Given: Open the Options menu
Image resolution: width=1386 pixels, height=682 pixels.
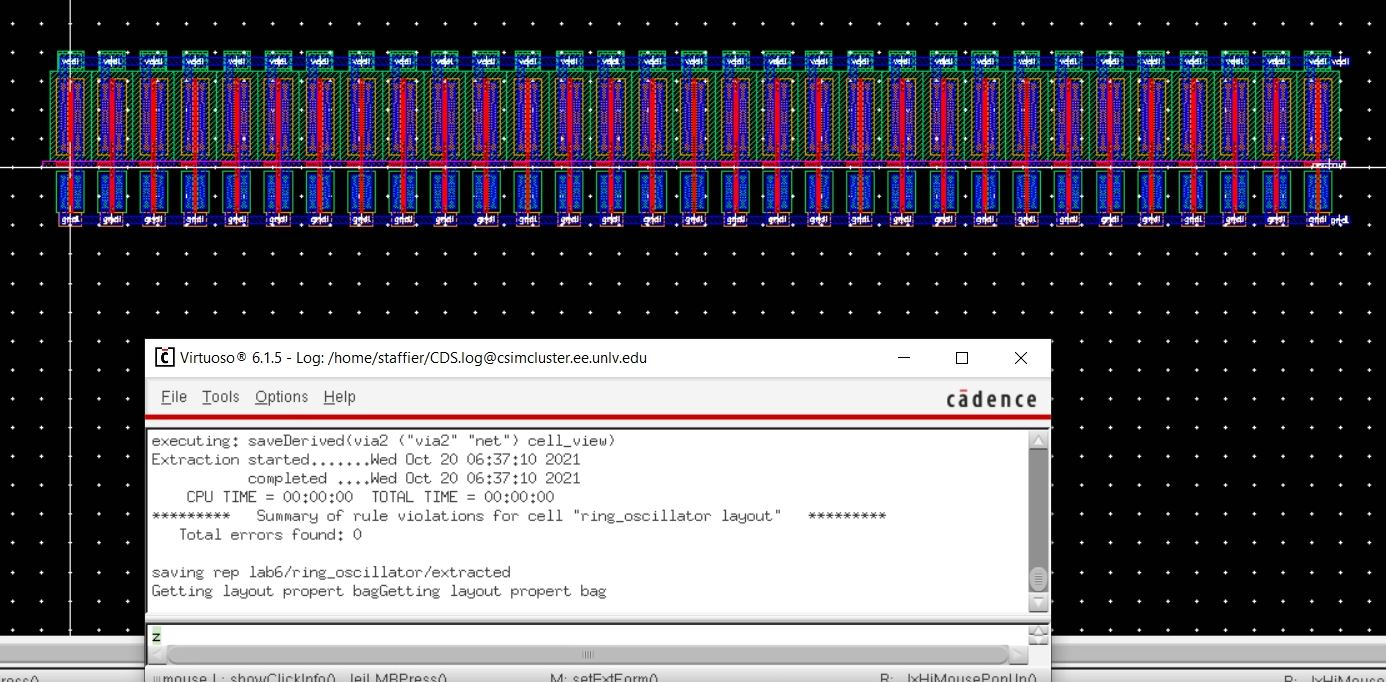Looking at the screenshot, I should [x=281, y=397].
